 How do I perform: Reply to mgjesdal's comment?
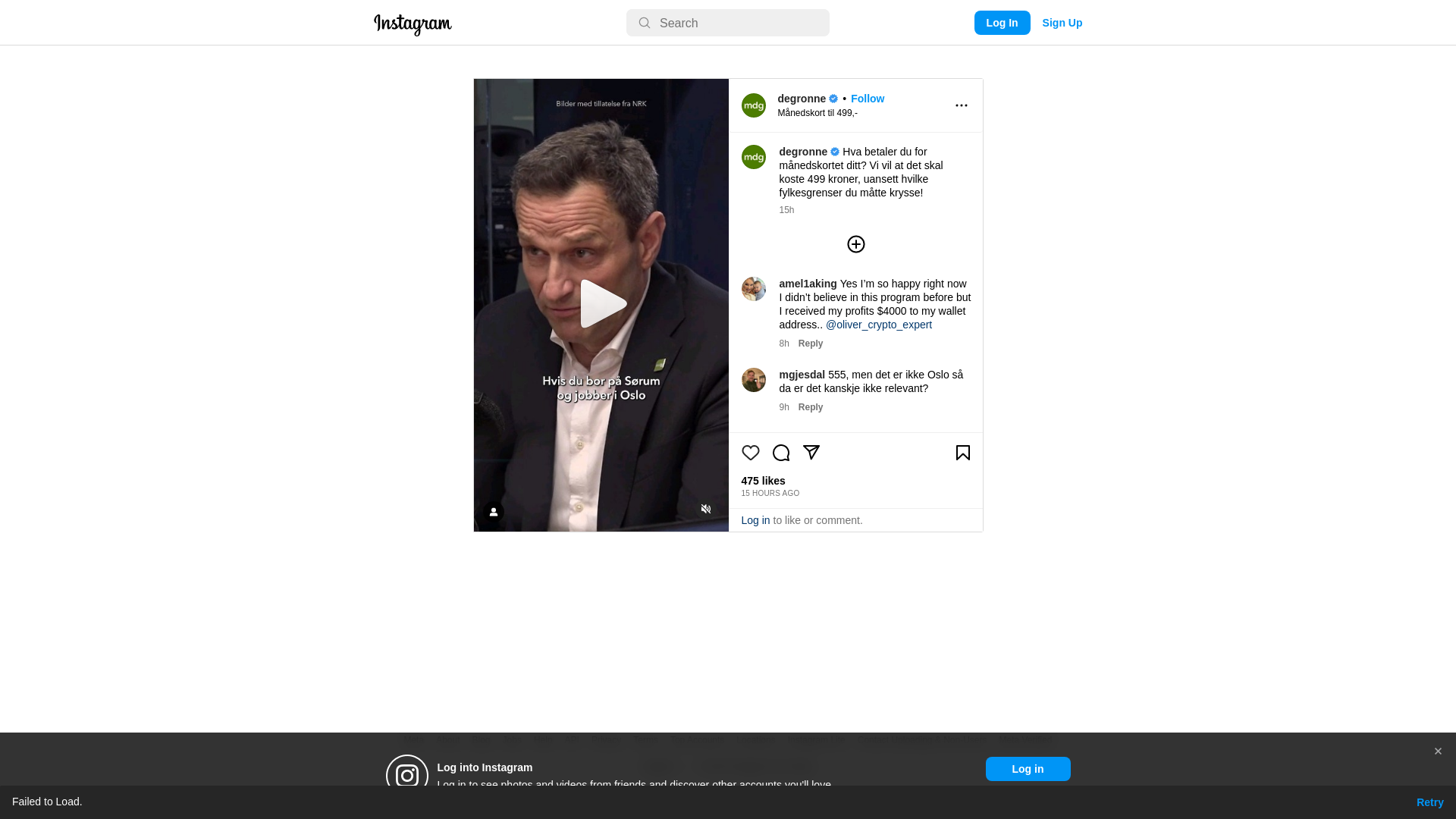pyautogui.click(x=810, y=407)
